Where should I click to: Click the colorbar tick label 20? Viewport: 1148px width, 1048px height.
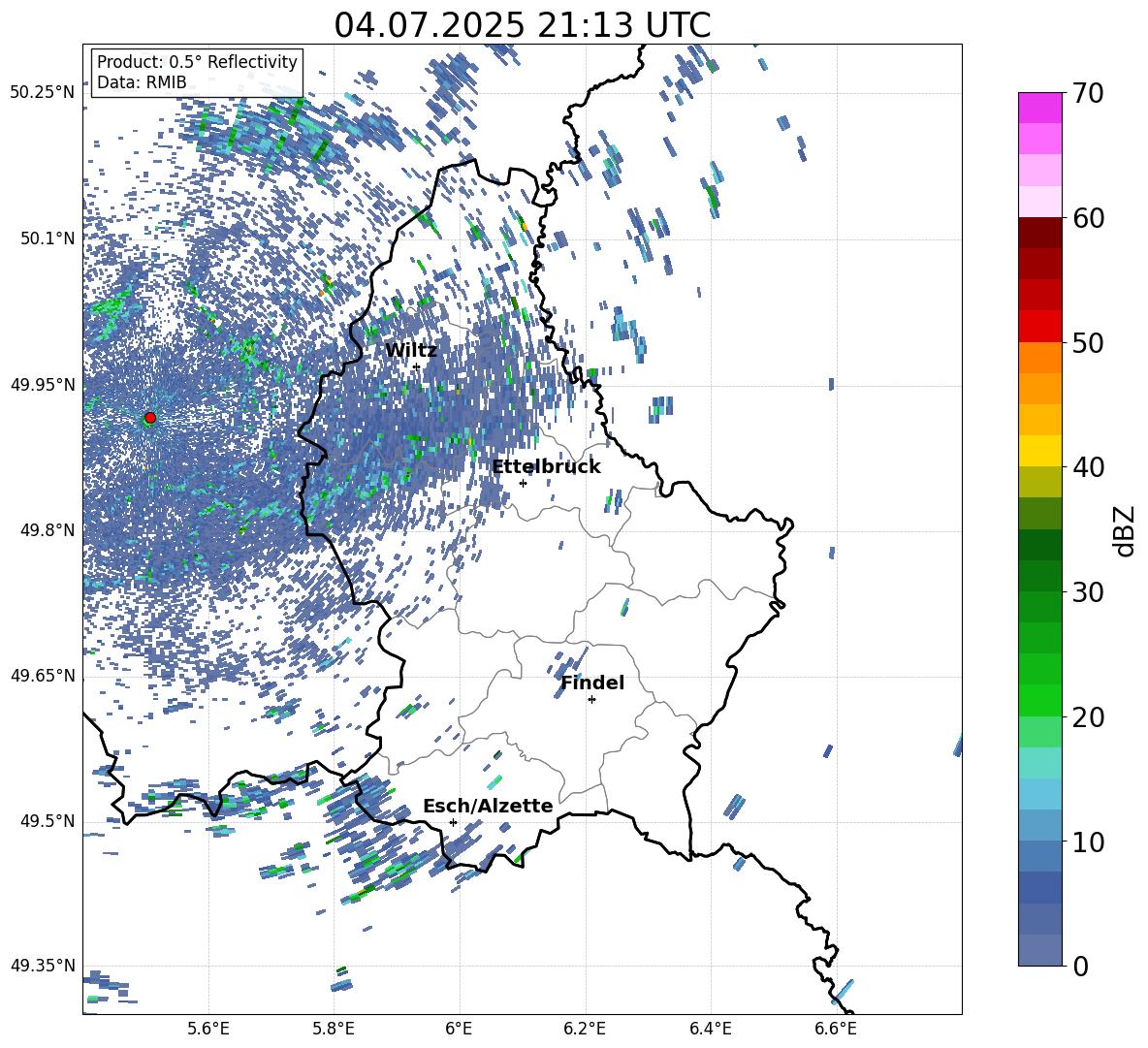click(1088, 717)
